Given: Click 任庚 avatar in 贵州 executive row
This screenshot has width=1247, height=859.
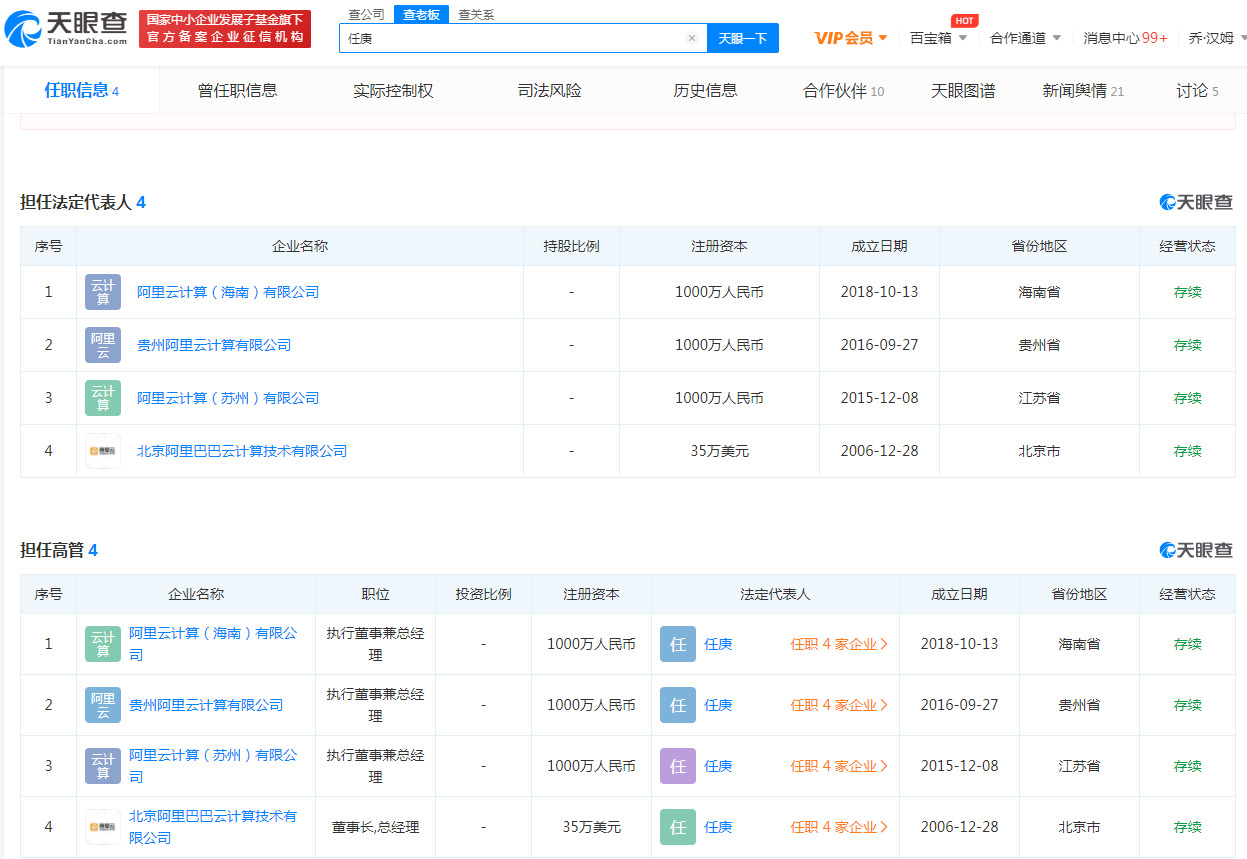Looking at the screenshot, I should [678, 705].
